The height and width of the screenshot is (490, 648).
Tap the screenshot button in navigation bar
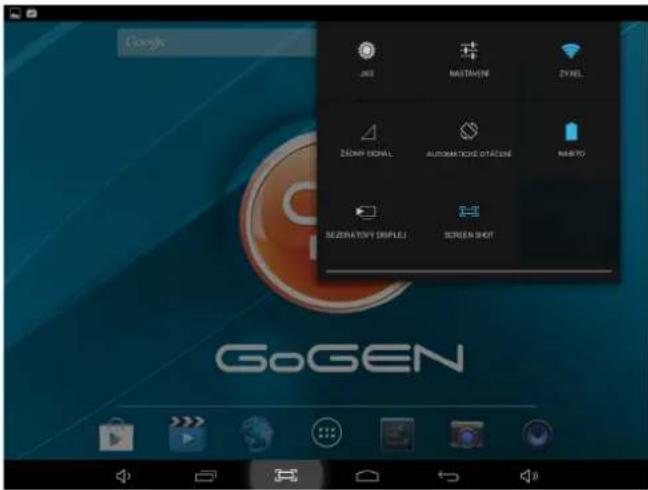[286, 476]
